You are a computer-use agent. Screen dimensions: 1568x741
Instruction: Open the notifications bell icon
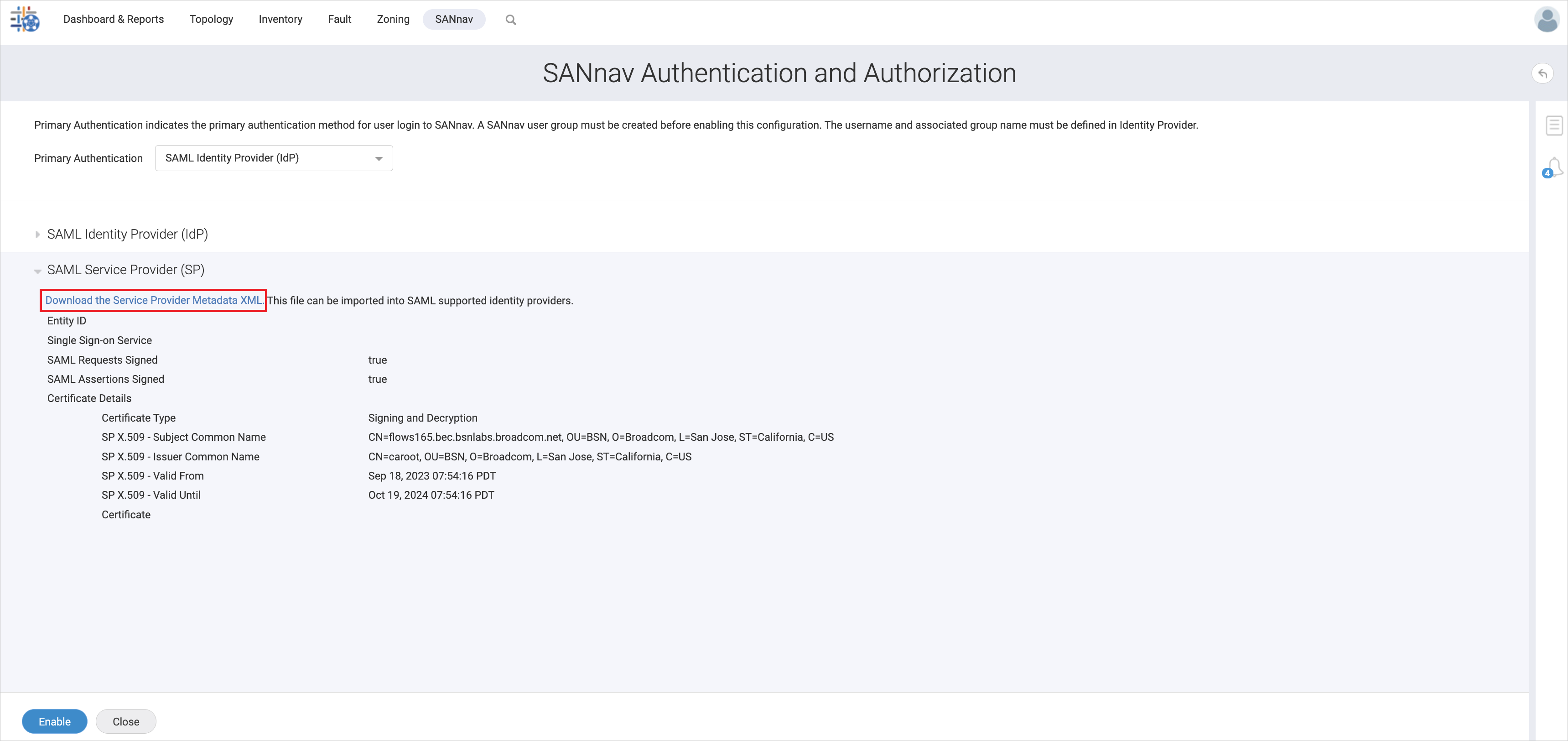[x=1555, y=165]
